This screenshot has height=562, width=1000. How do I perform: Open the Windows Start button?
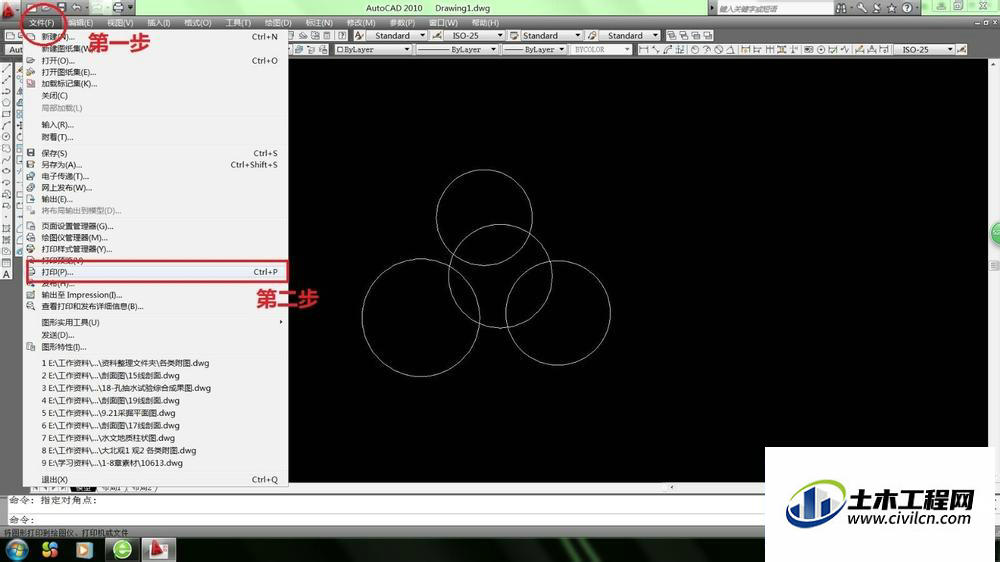tap(17, 549)
